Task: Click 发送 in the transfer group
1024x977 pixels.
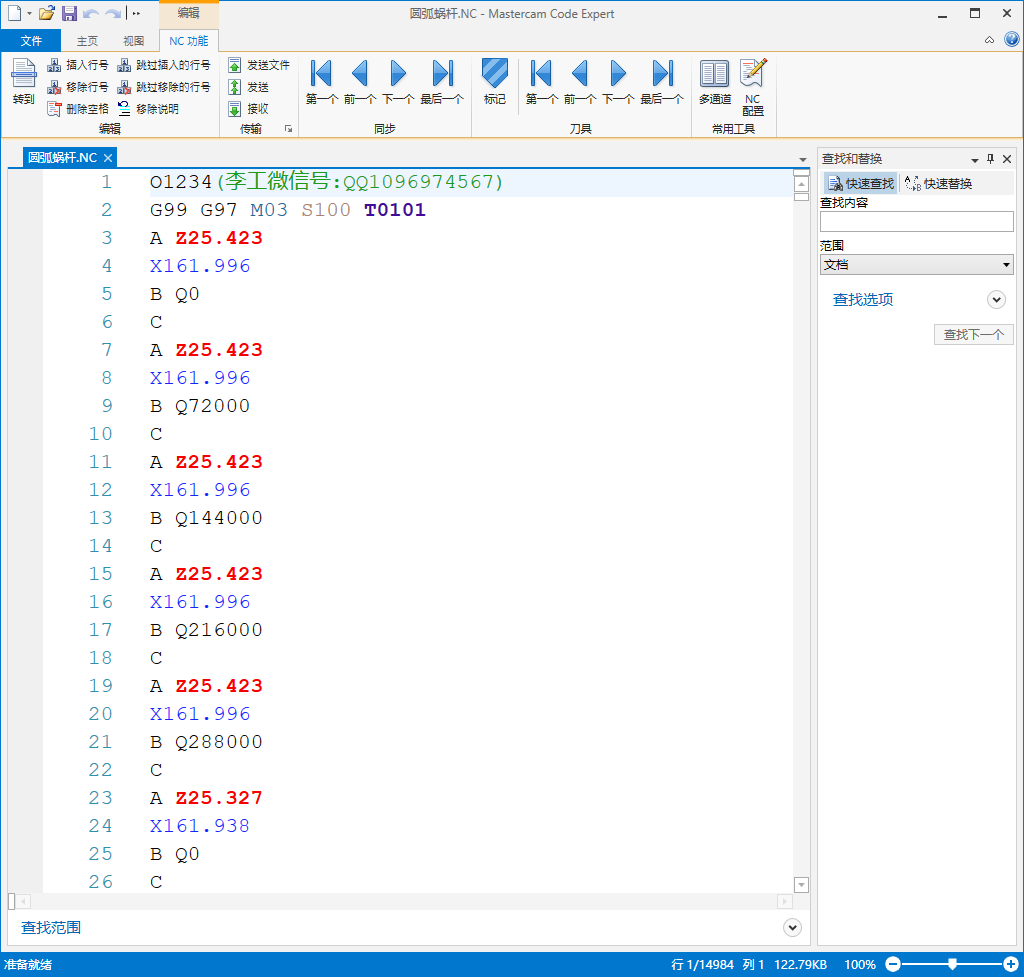Action: tap(248, 87)
